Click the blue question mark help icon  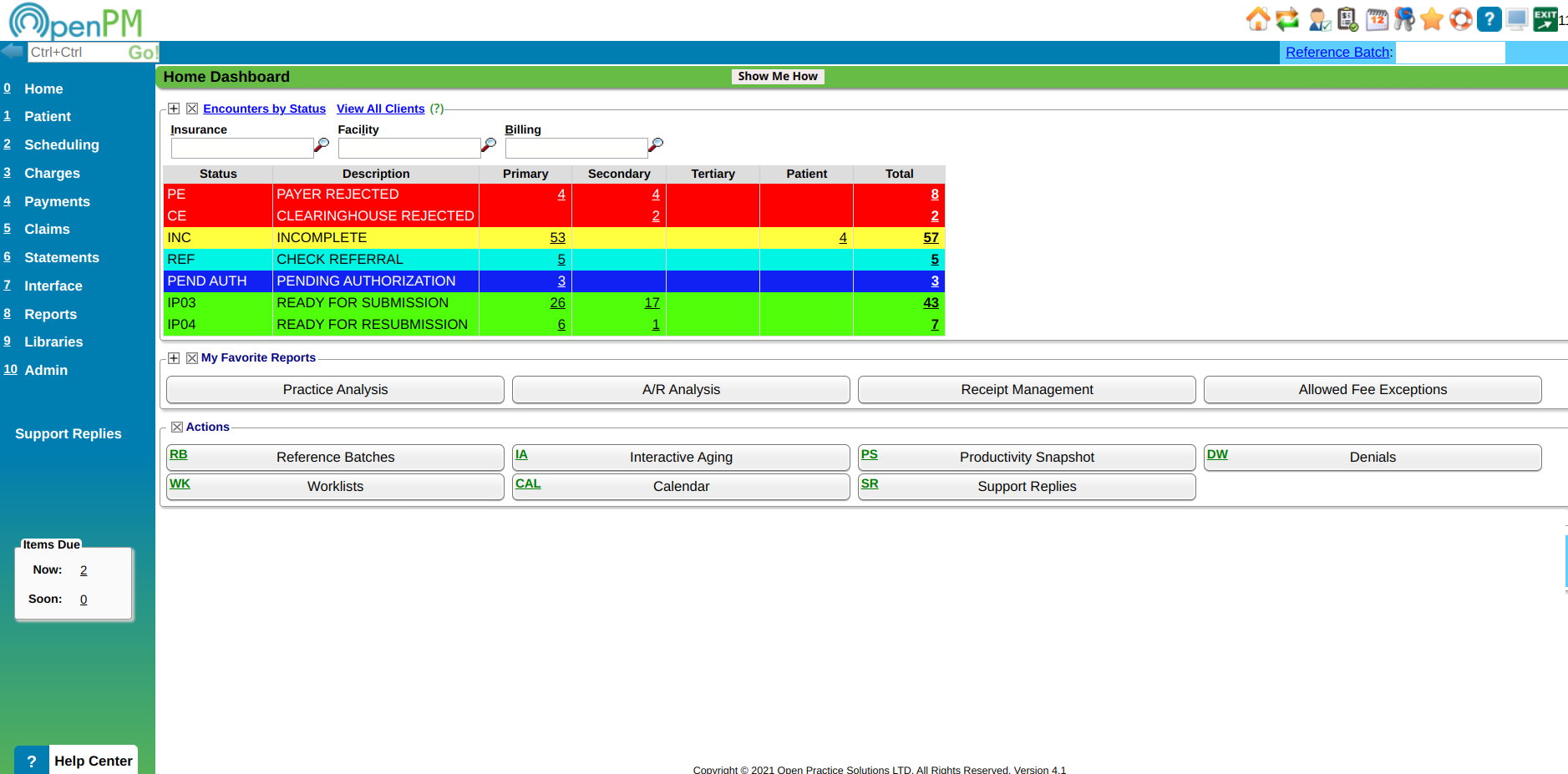pos(1489,18)
